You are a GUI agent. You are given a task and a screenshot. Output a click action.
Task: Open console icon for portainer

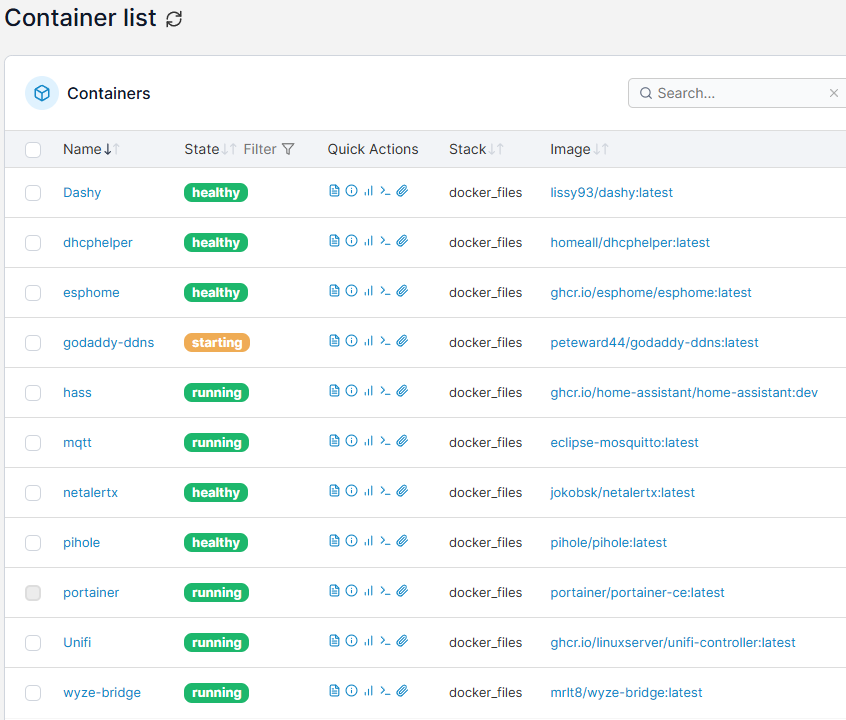click(385, 591)
